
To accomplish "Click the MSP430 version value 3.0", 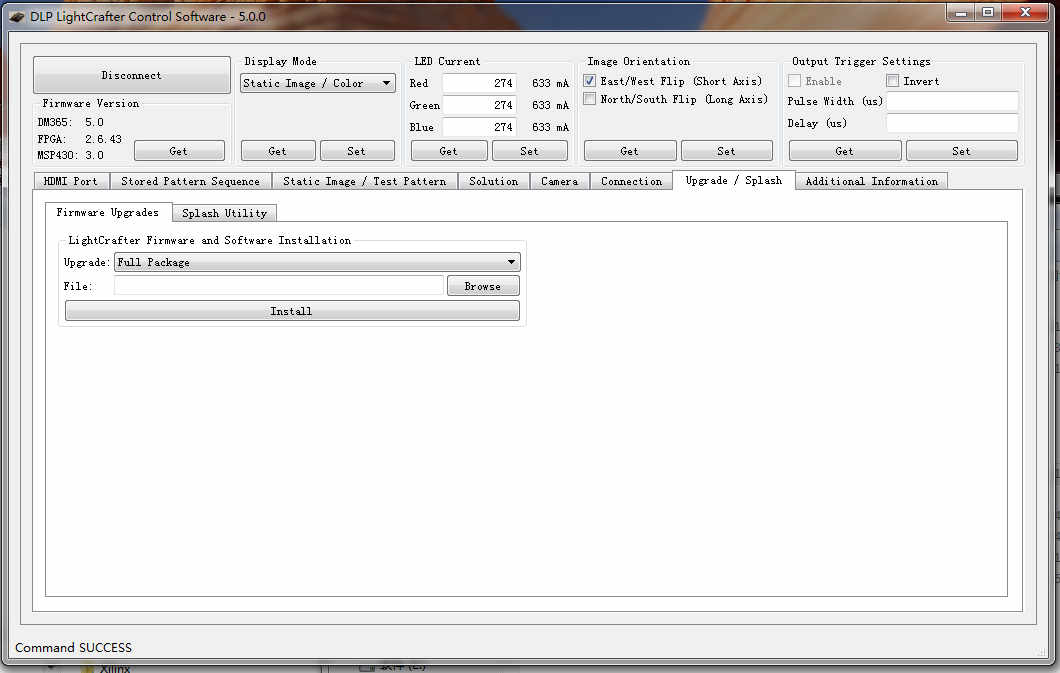I will click(95, 155).
